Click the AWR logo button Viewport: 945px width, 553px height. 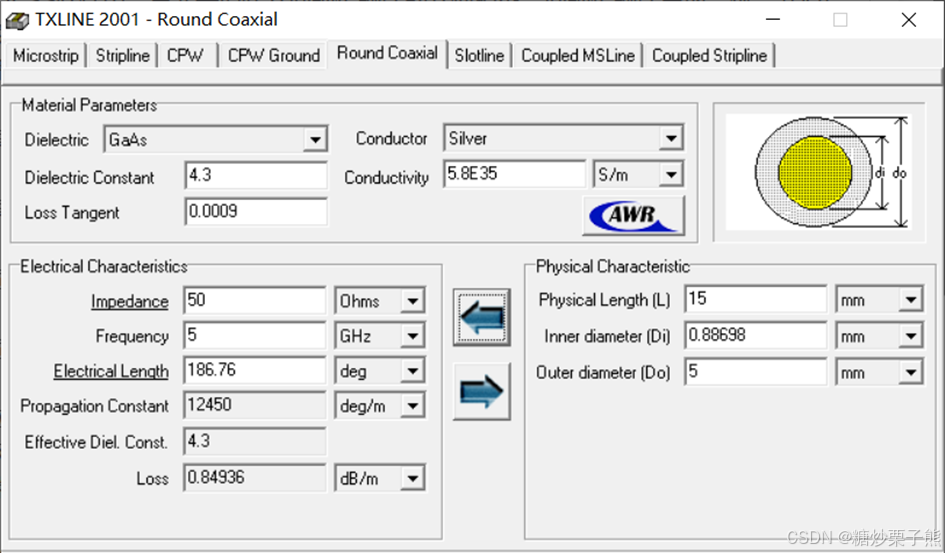633,215
